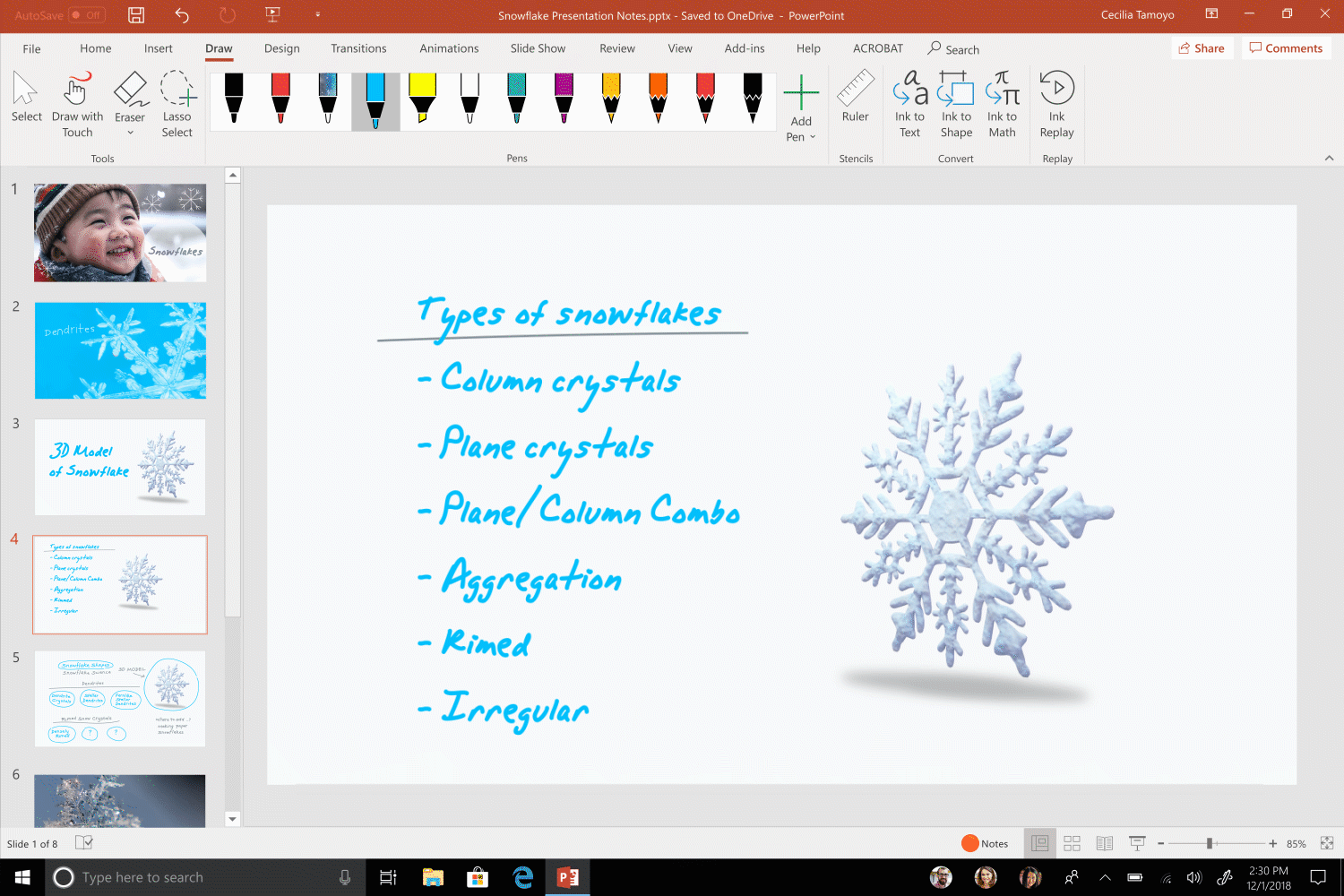Select the Lasso Select tool
The width and height of the screenshot is (1344, 896).
(x=177, y=105)
